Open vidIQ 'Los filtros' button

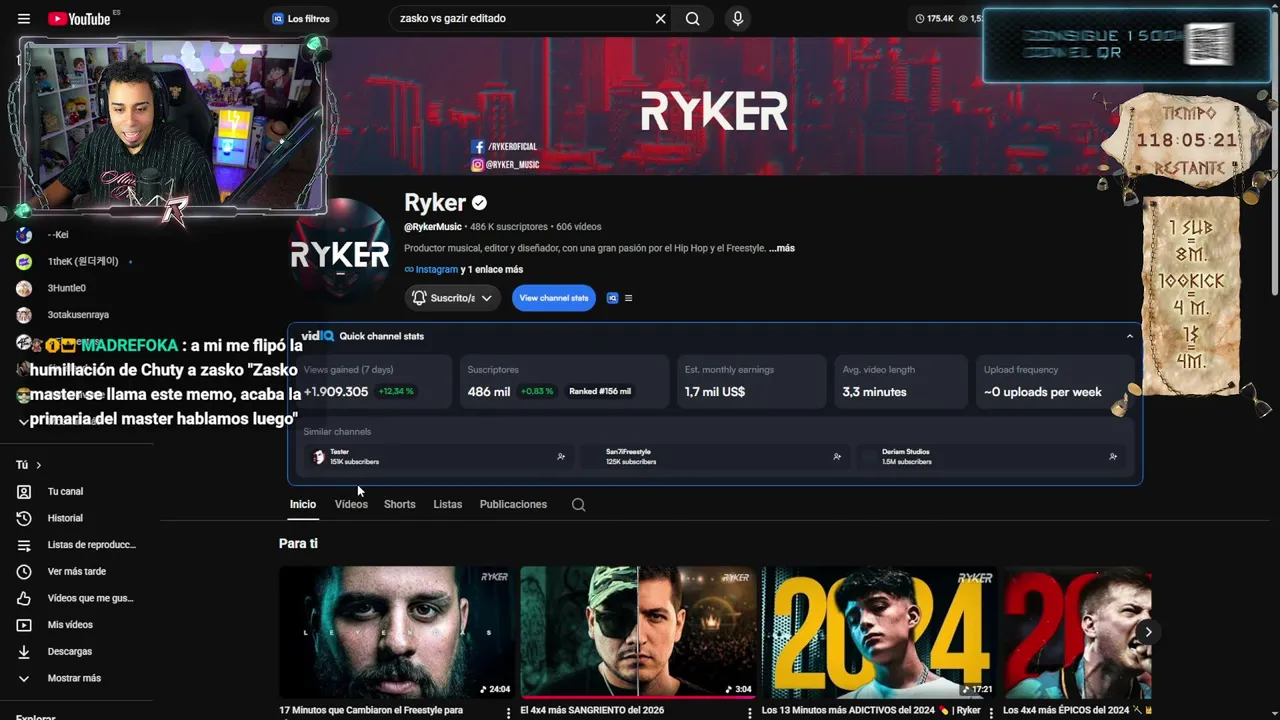300,19
